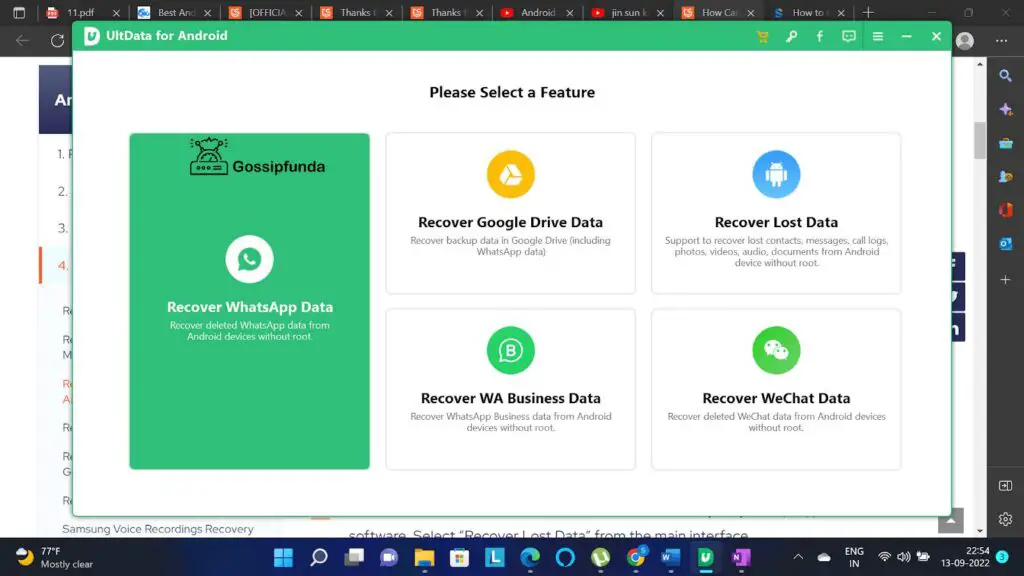The width and height of the screenshot is (1024, 576).
Task: Open browser settings and more menu
Action: click(1001, 40)
